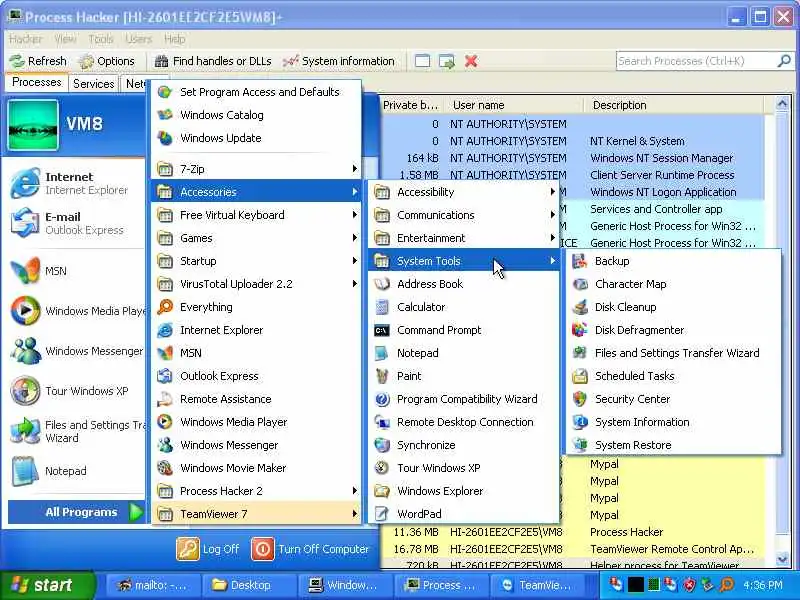Launch Synchronize from Accessories
800x600 pixels.
click(x=463, y=445)
